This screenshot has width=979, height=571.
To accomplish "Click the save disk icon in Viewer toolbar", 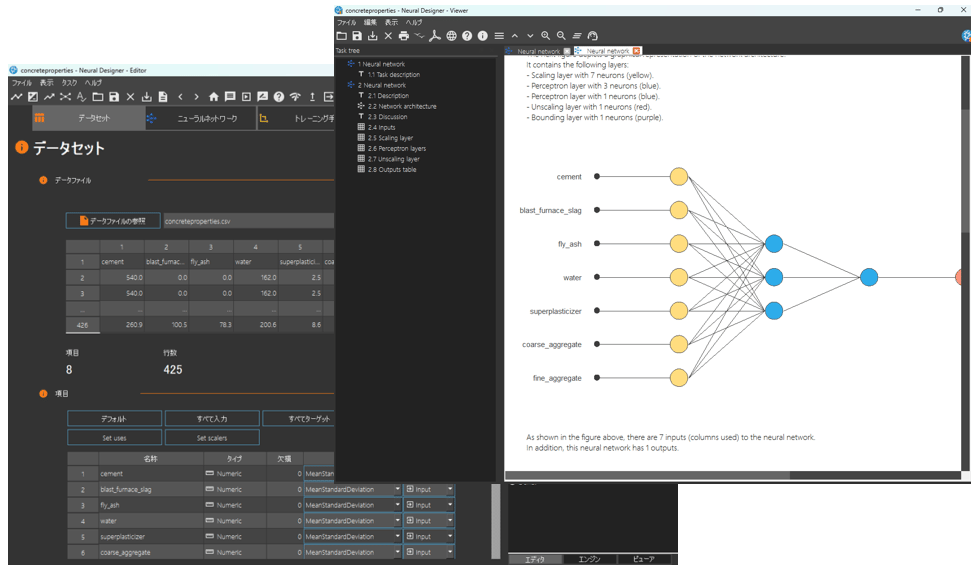I will 357,36.
